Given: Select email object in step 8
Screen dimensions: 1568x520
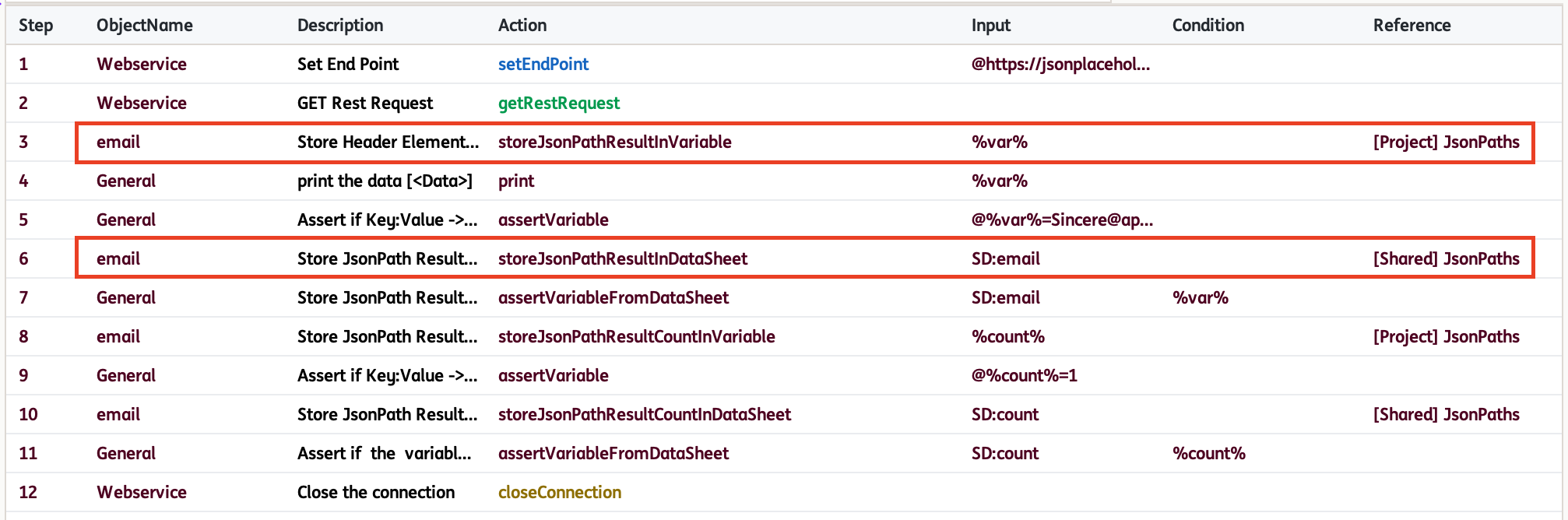Looking at the screenshot, I should click(x=118, y=336).
